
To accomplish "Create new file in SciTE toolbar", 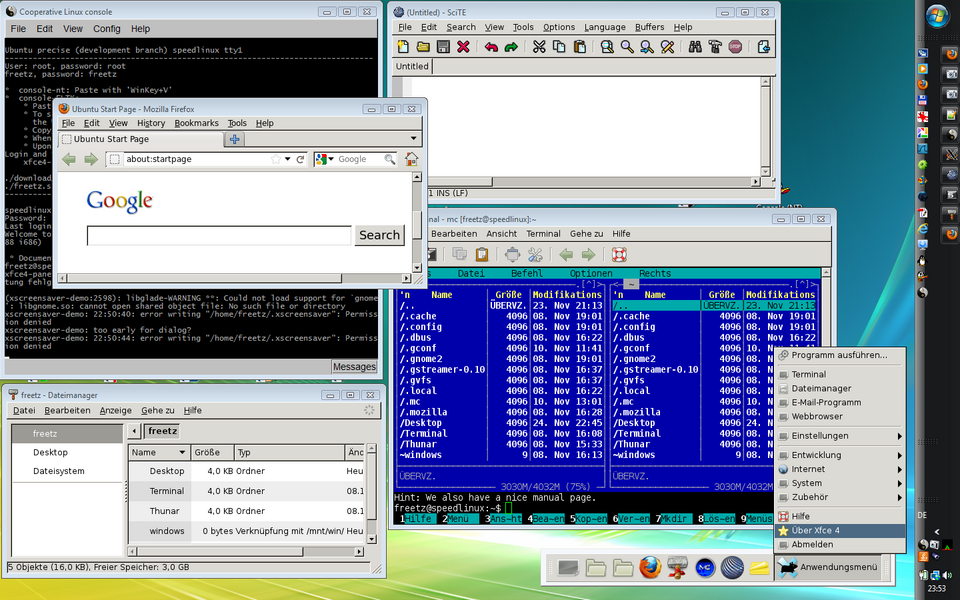I will (403, 47).
